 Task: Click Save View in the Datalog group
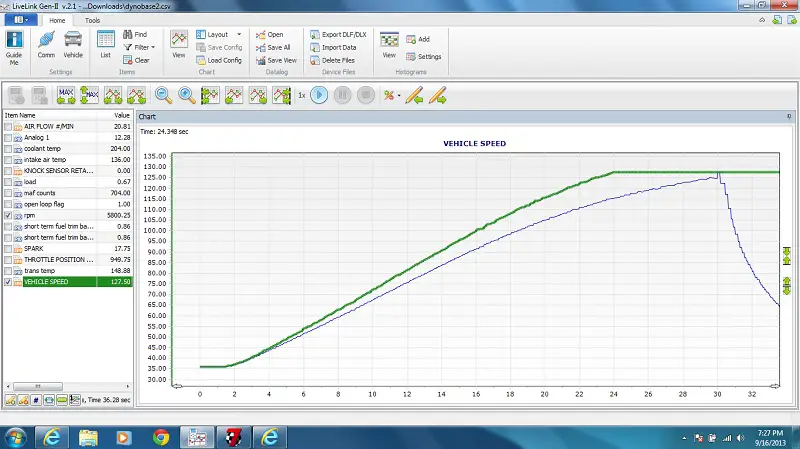(276, 60)
